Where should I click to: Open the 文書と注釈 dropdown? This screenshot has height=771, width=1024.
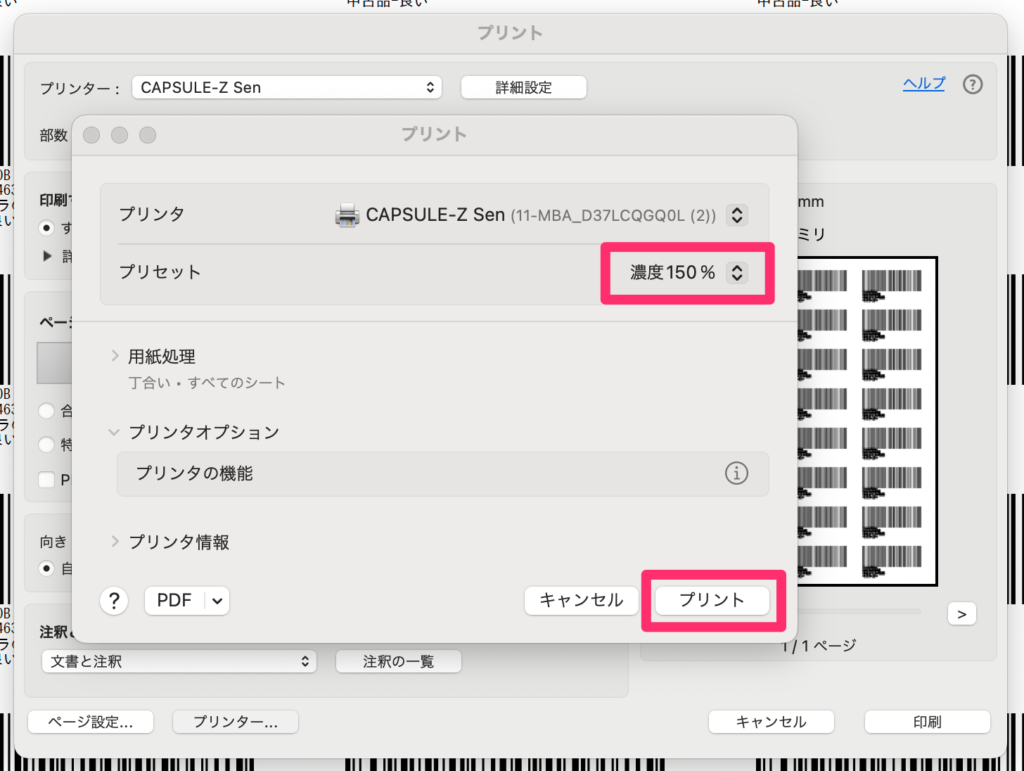click(179, 661)
